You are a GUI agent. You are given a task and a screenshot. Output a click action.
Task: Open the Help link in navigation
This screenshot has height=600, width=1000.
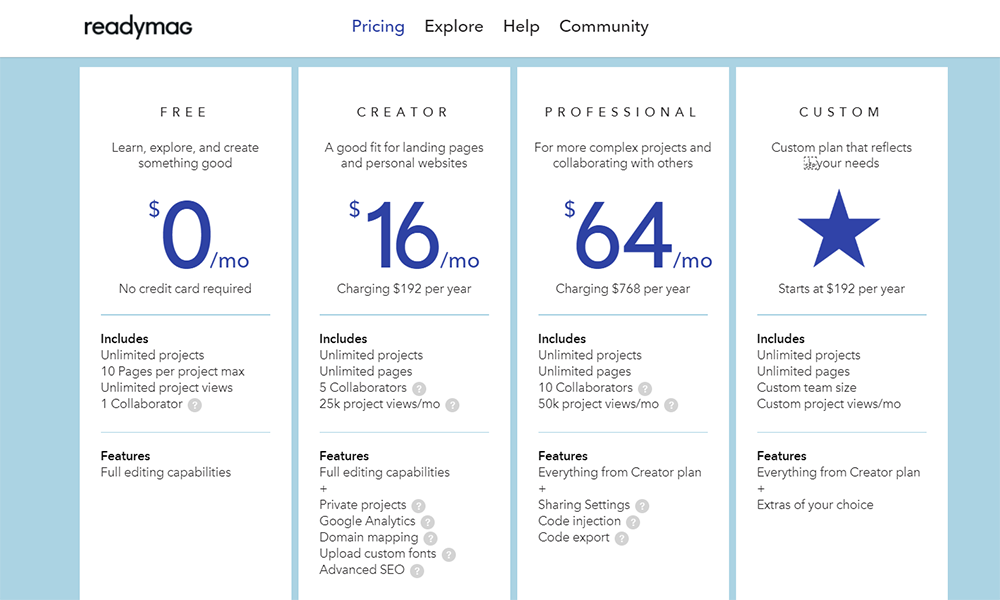coord(521,27)
